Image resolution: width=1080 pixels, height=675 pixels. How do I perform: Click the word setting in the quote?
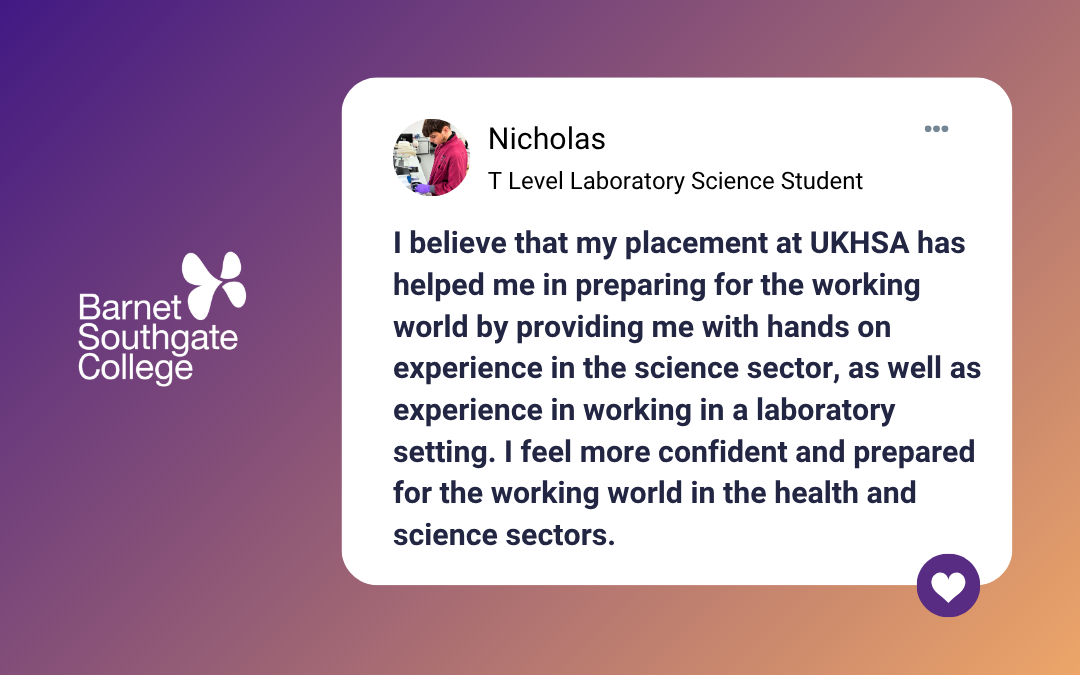click(440, 452)
